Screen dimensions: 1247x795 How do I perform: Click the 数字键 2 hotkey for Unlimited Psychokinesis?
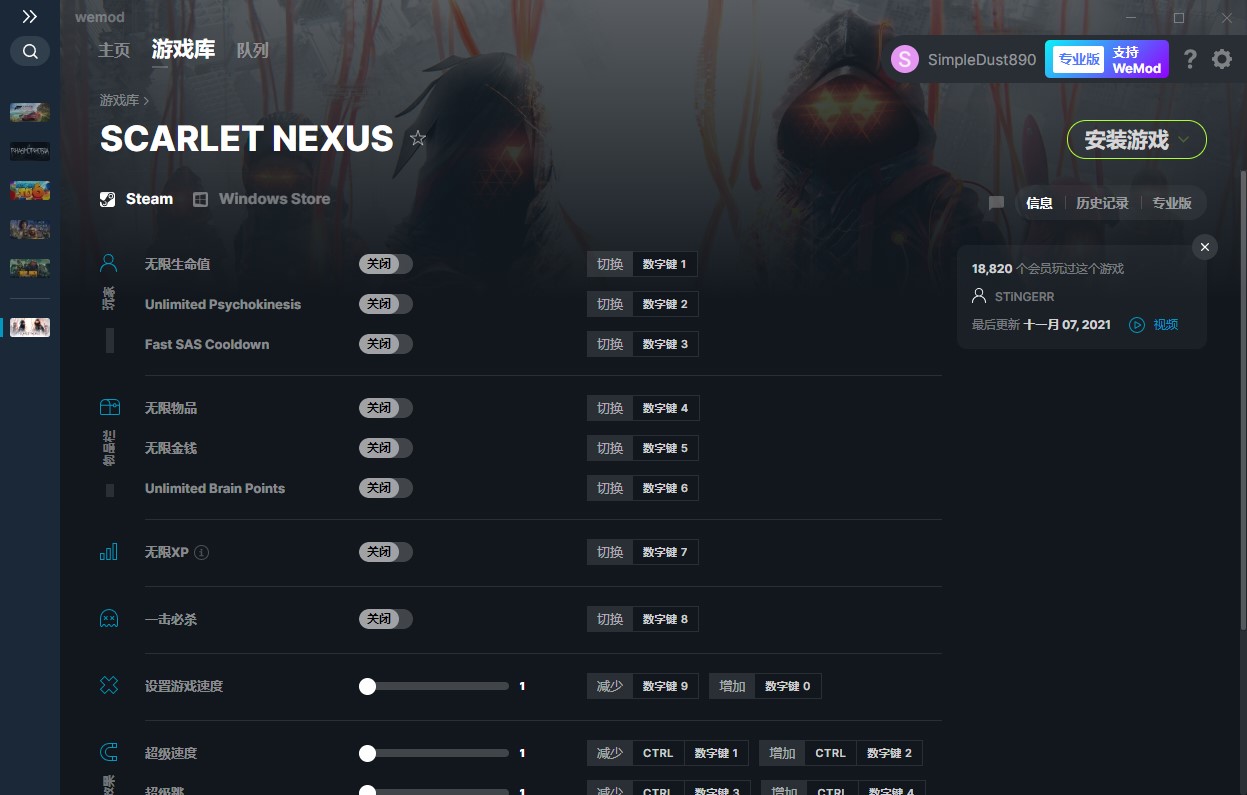tap(665, 304)
